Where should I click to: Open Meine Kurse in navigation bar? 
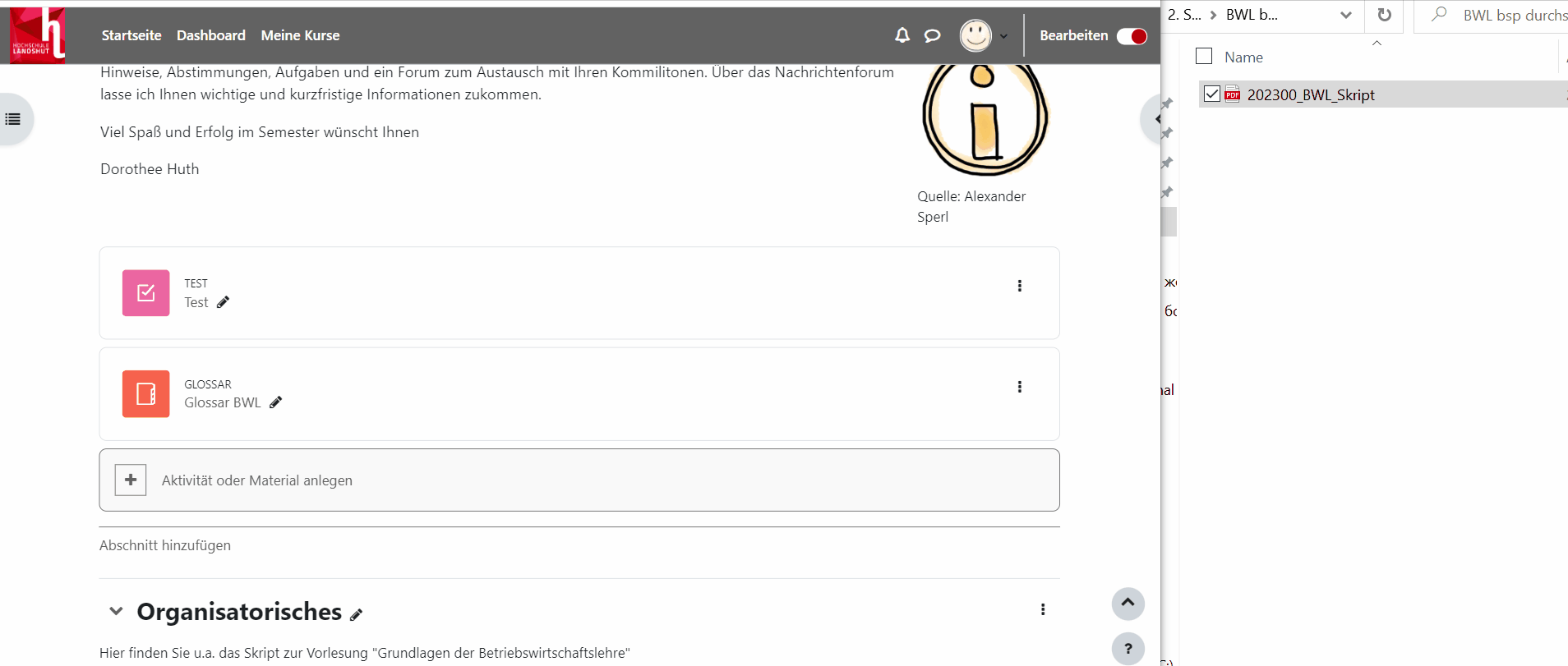(300, 35)
